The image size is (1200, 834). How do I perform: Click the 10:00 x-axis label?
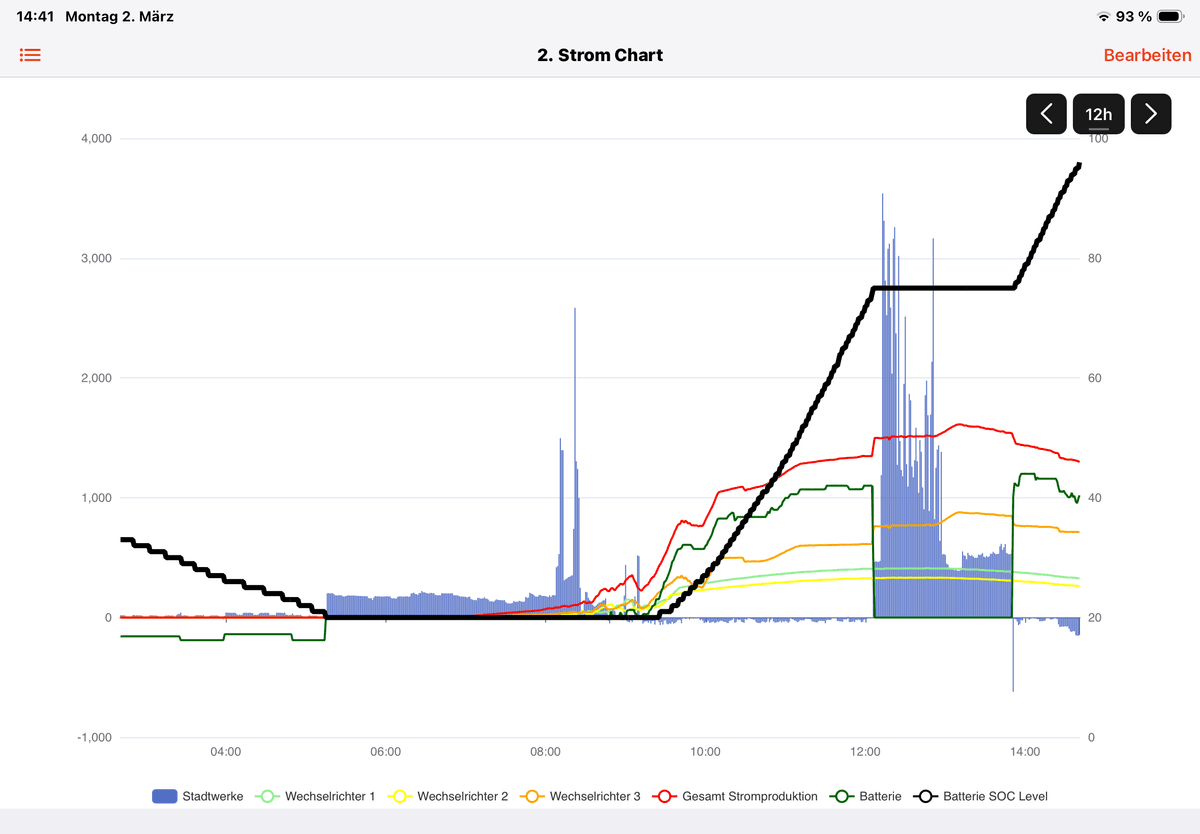pyautogui.click(x=706, y=752)
